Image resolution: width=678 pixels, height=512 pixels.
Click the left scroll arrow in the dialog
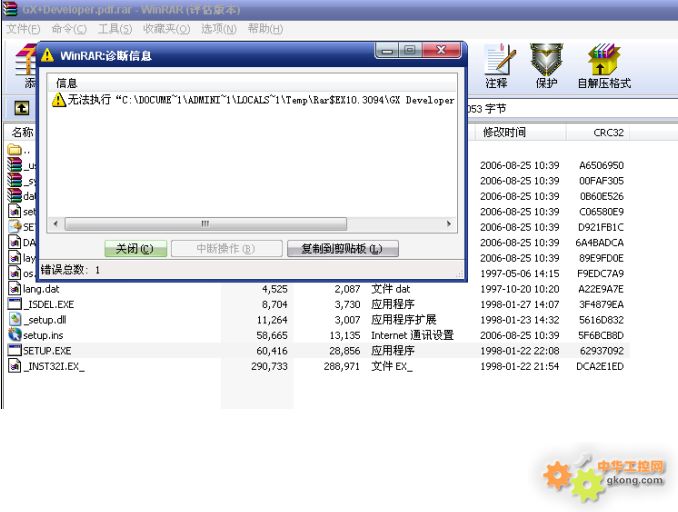(55, 224)
